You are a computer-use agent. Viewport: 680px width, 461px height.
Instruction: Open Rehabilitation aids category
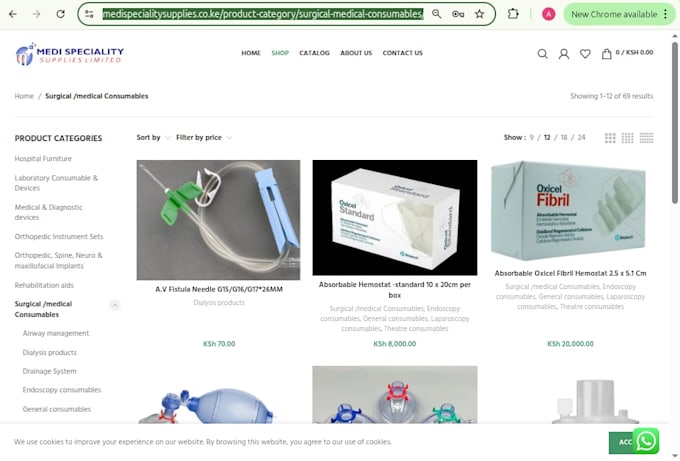44,285
